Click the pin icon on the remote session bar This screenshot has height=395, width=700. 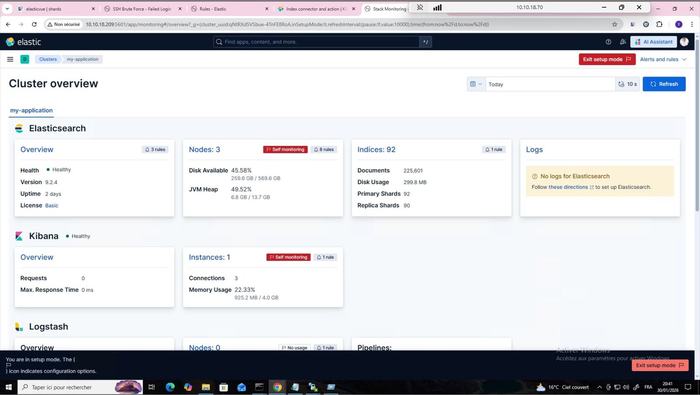coord(420,7)
